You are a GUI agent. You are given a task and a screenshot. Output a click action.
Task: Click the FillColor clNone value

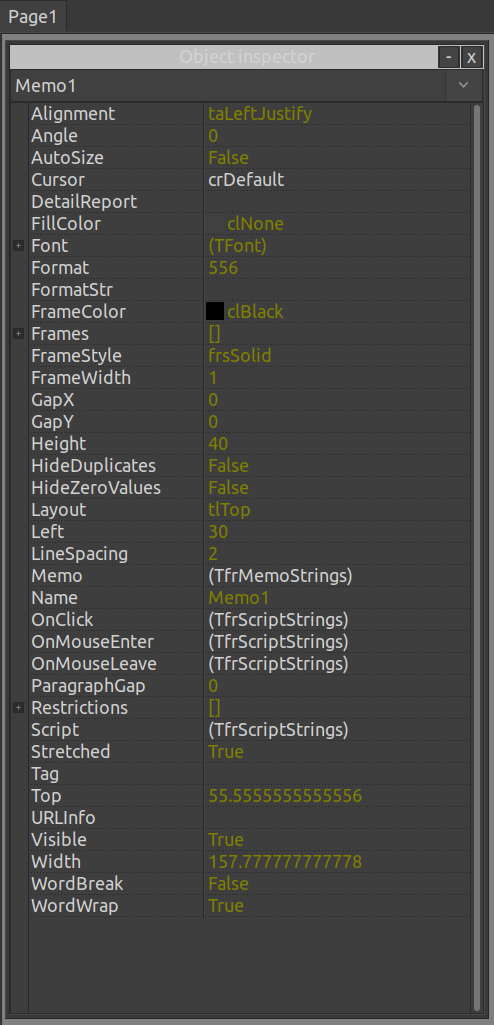point(255,224)
